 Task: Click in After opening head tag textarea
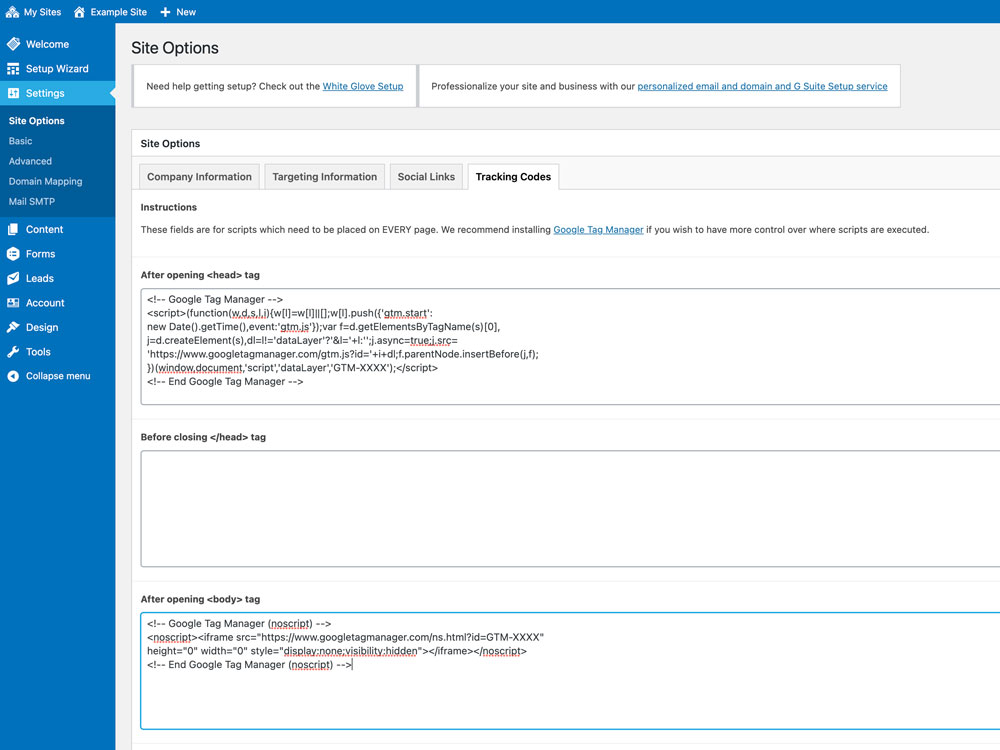[x=570, y=346]
